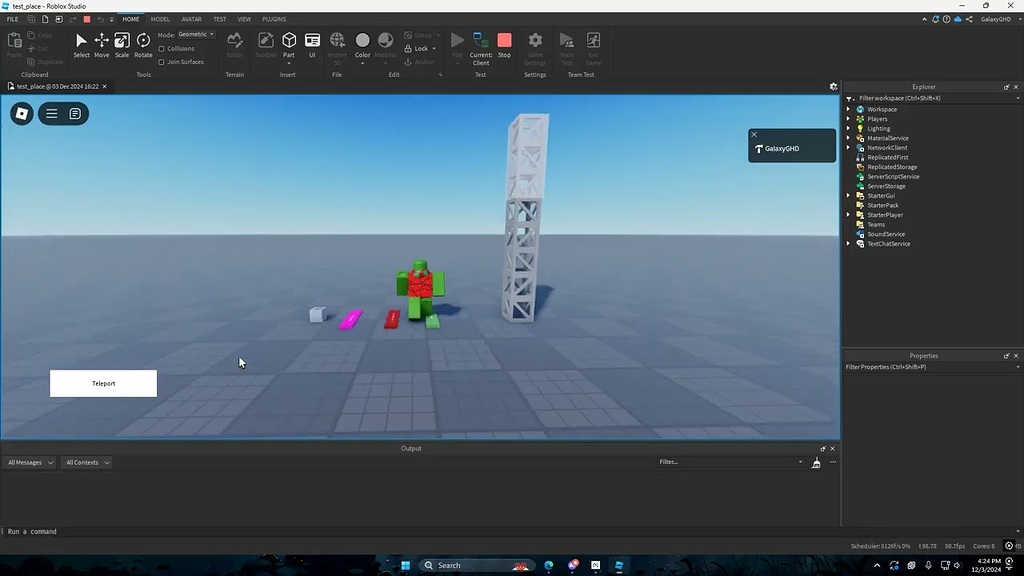Stop the playtest session
The image size is (1024, 576).
[x=504, y=40]
